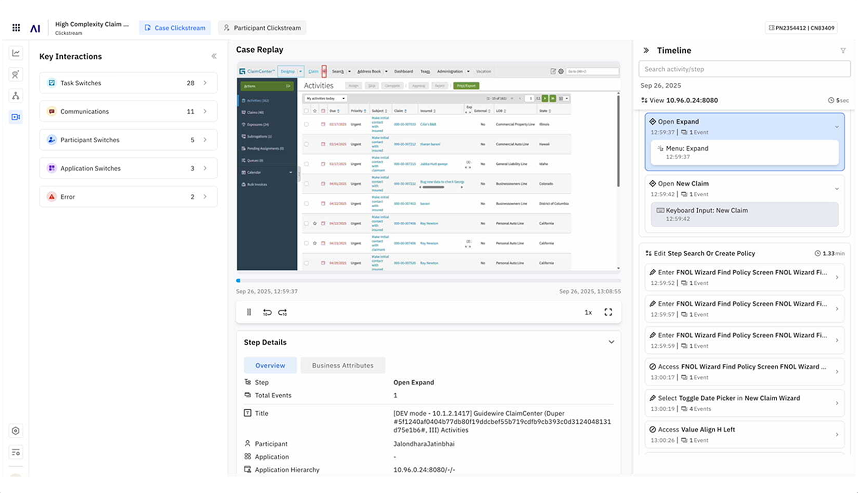Expand the Task Switches row chevron
Image resolution: width=858 pixels, height=493 pixels.
[205, 83]
